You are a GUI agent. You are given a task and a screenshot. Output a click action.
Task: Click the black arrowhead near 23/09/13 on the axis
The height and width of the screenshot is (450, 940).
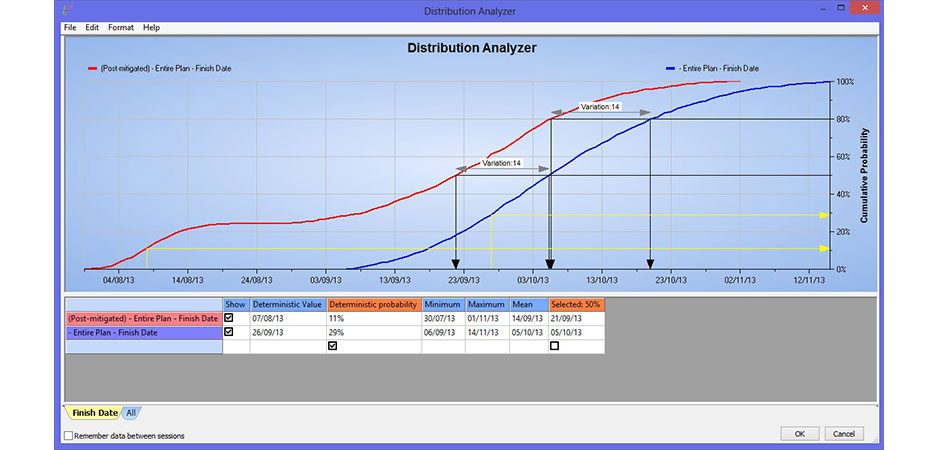click(456, 264)
